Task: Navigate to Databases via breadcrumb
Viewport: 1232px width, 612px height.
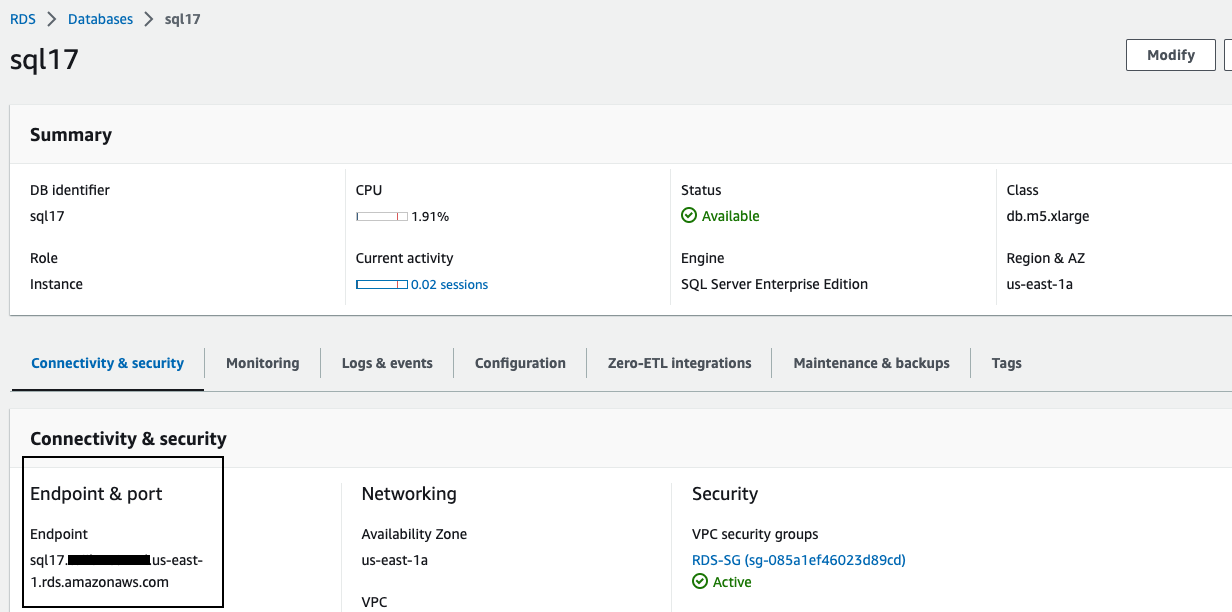Action: 100,19
